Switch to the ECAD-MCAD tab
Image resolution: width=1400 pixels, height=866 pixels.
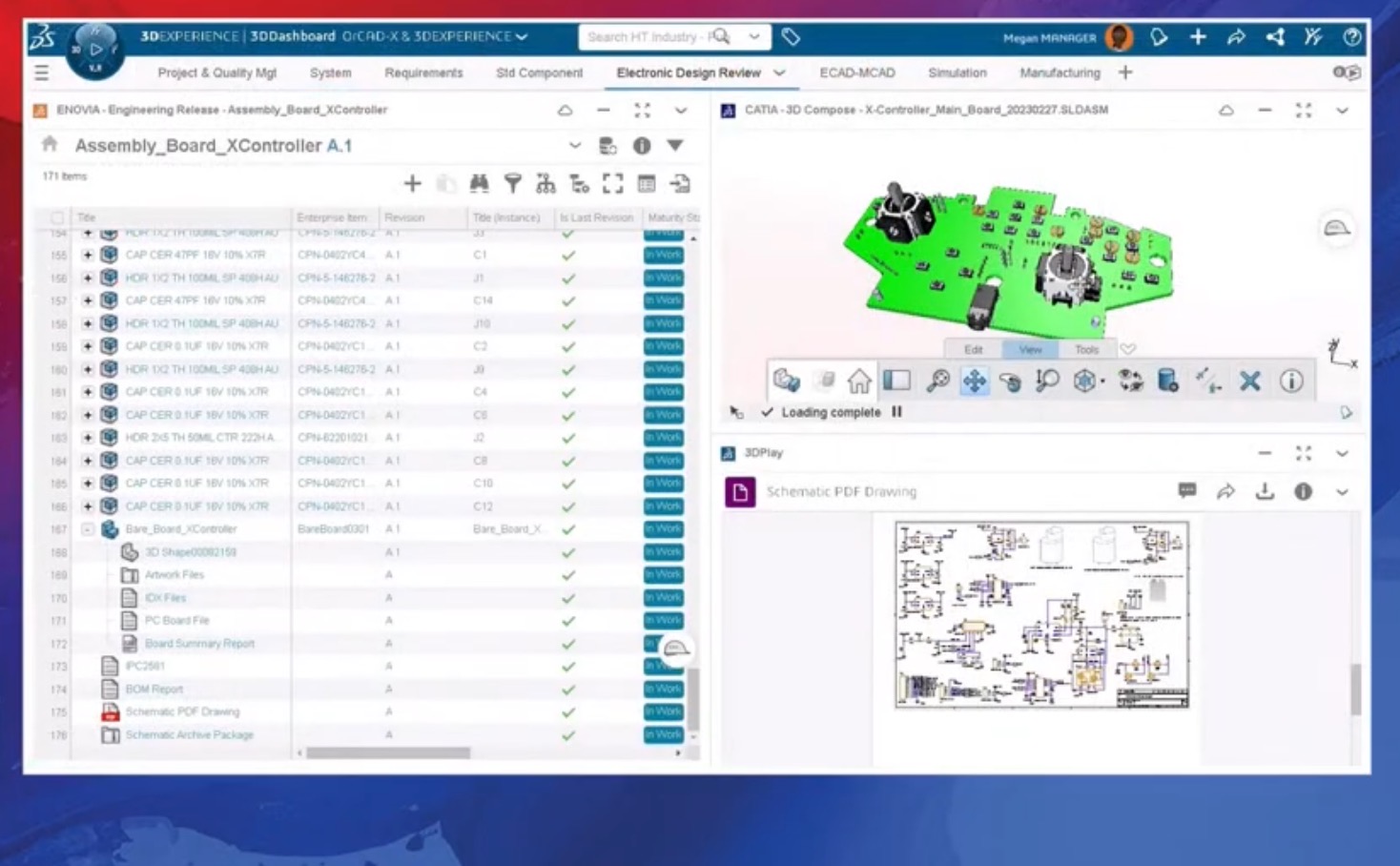point(857,72)
